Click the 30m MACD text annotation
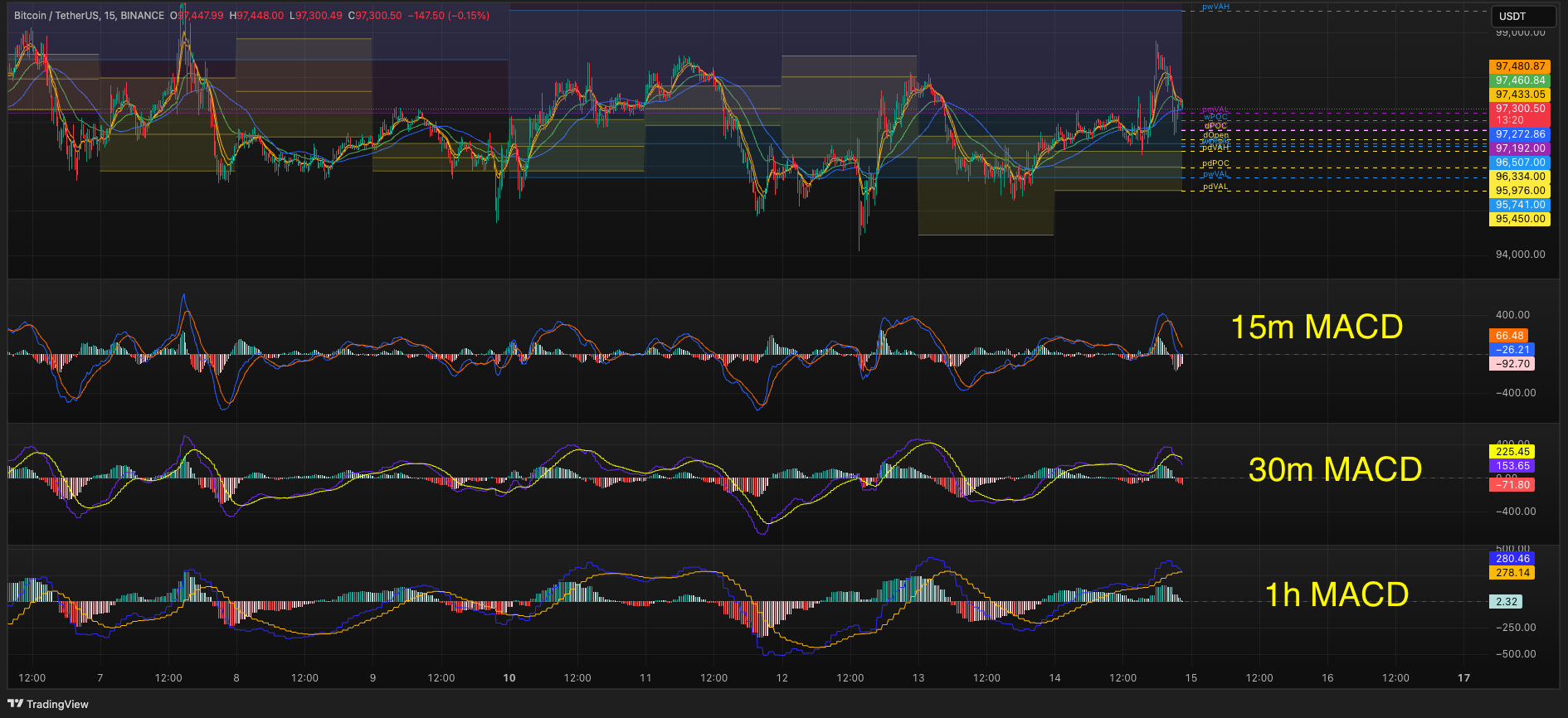1568x718 pixels. pos(1335,469)
